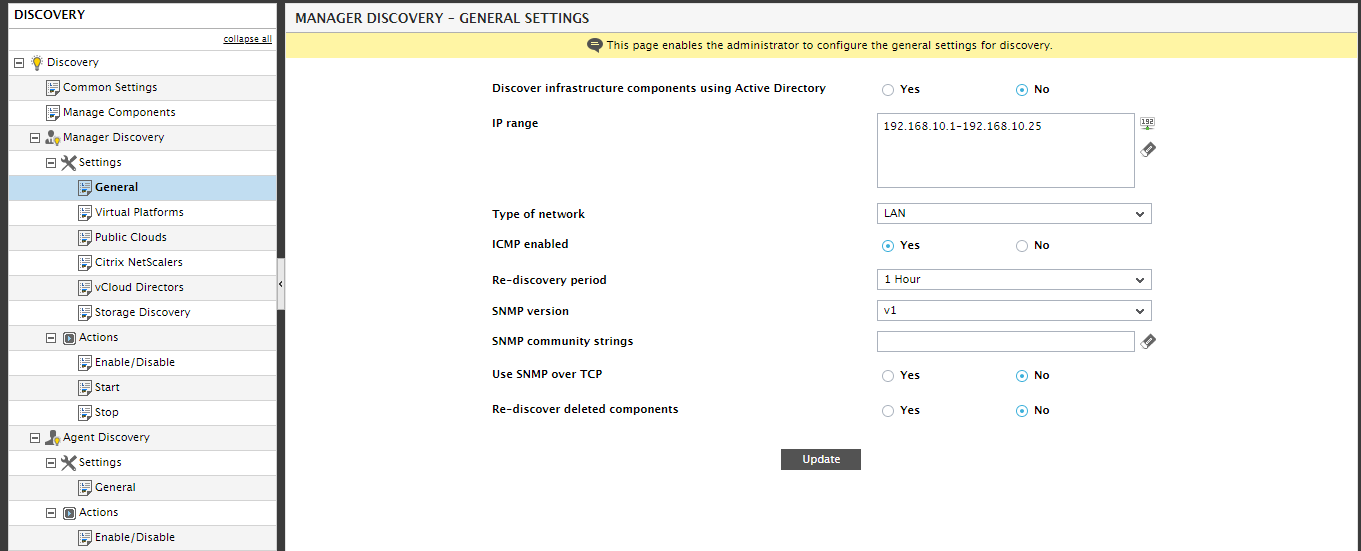Click the eraser icon beside IP range
This screenshot has width=1361, height=551.
click(x=1148, y=150)
